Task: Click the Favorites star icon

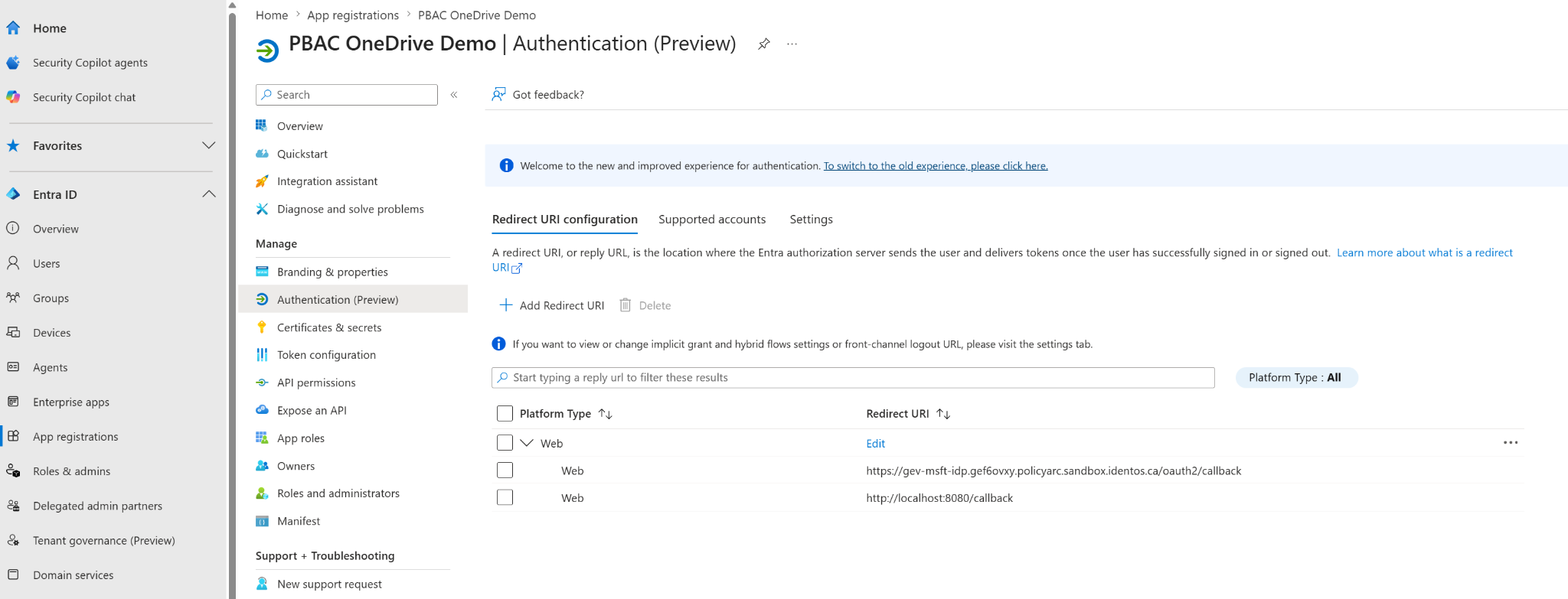Action: (13, 145)
